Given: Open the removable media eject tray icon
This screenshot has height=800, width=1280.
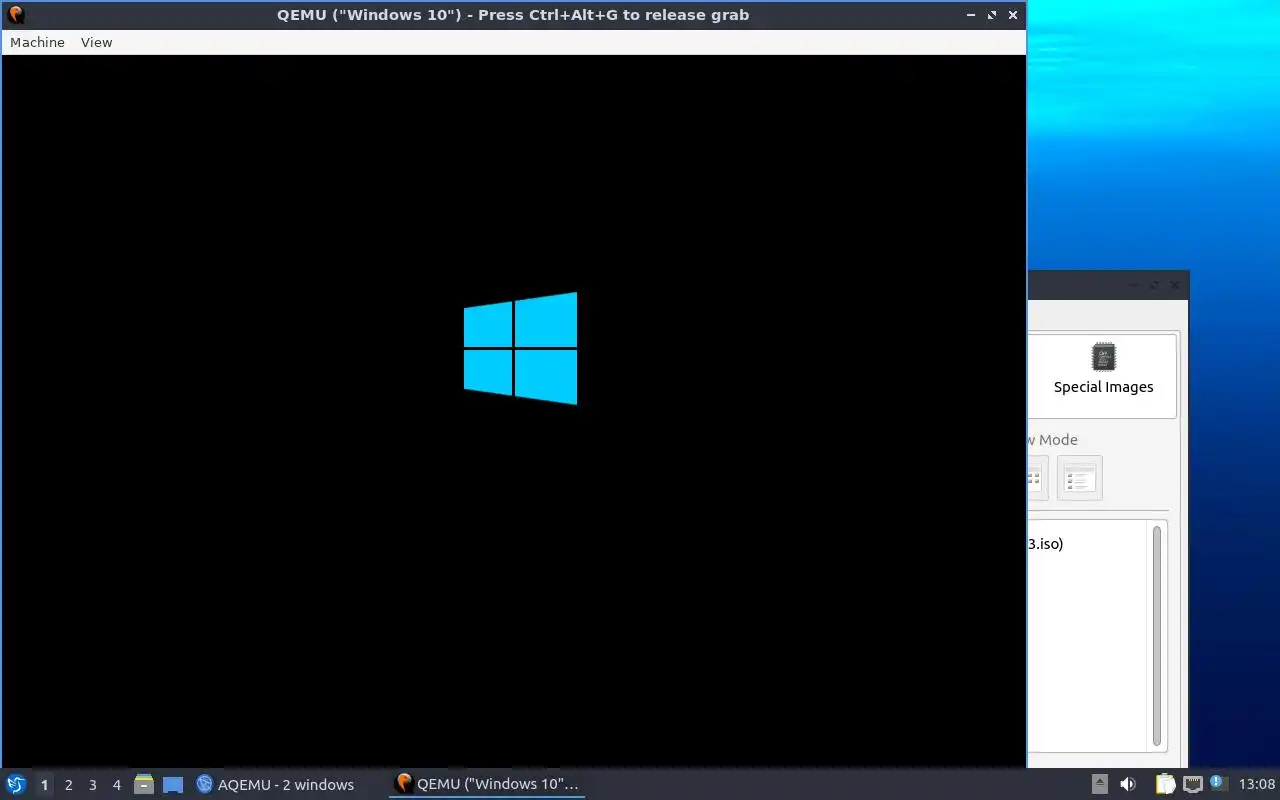Looking at the screenshot, I should [1099, 784].
